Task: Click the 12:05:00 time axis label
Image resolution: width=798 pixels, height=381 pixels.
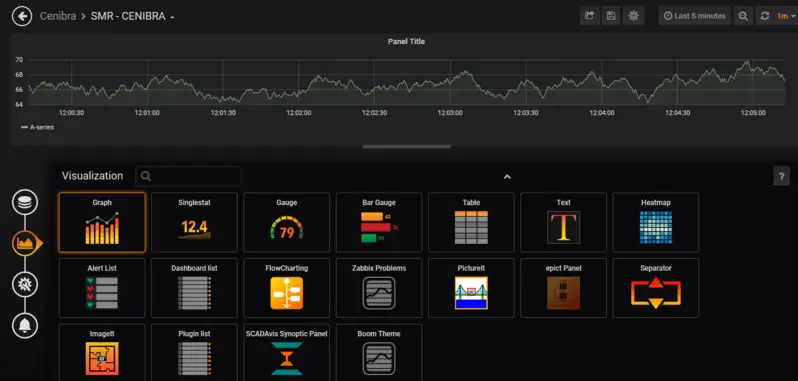Action: click(753, 113)
